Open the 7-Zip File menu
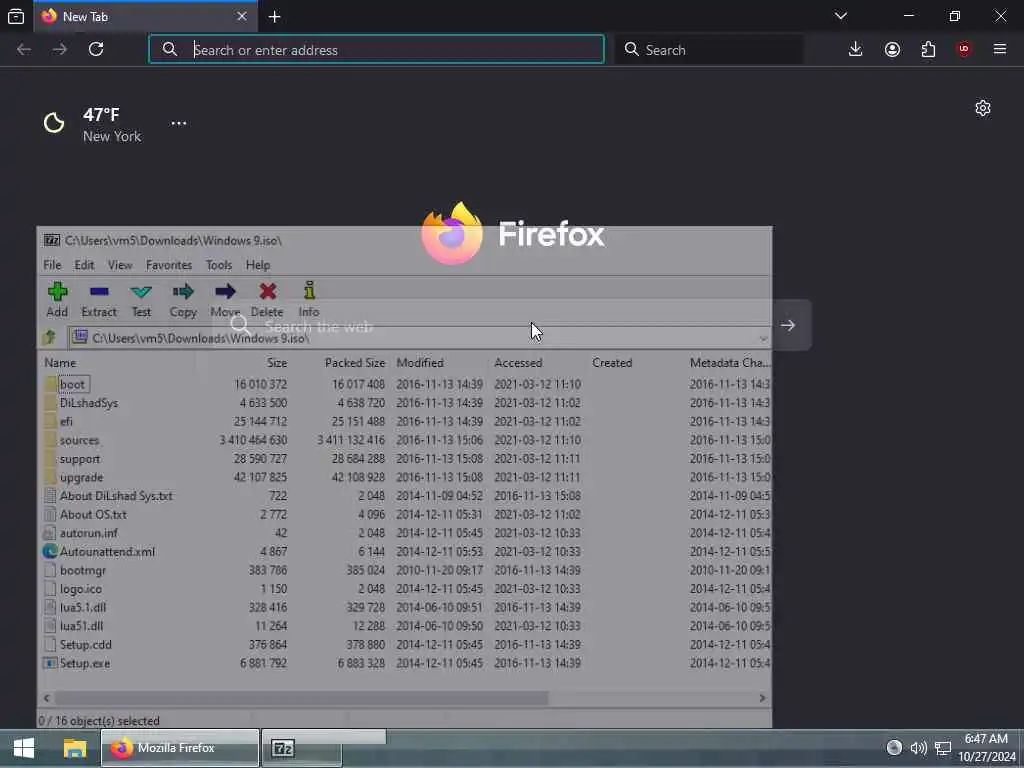 52,265
